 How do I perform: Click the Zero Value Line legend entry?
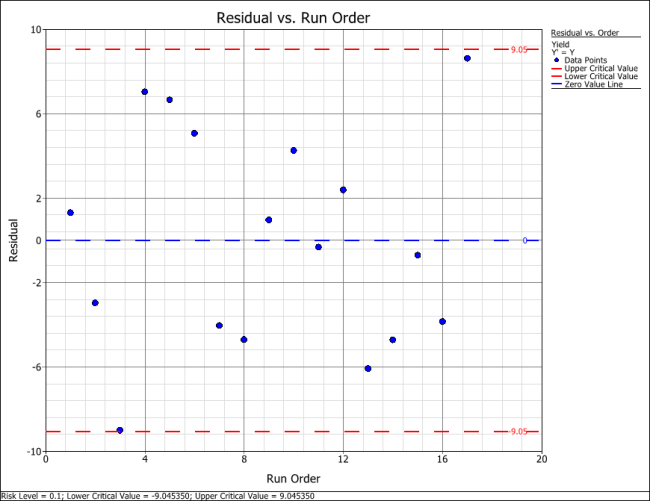click(596, 83)
